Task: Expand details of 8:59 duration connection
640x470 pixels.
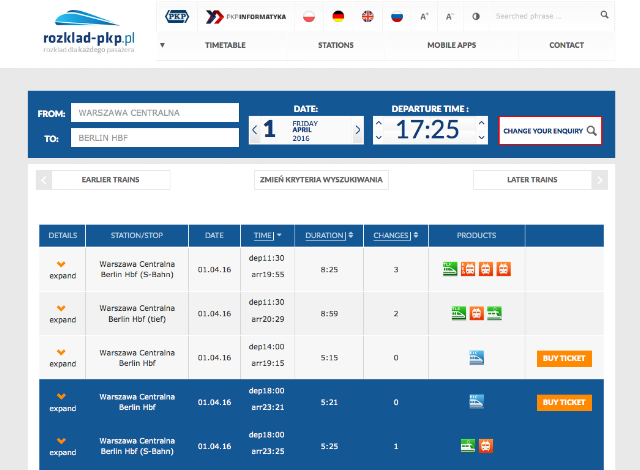Action: click(62, 314)
